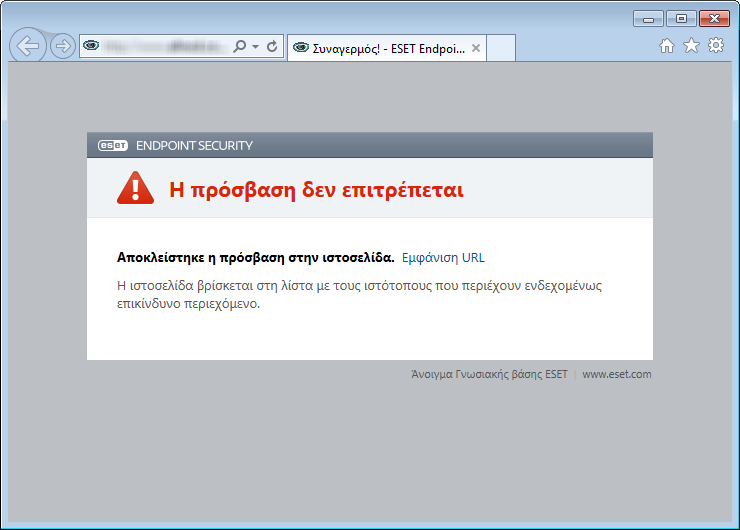
Task: Click the 'ENDPOINT SECURITY' banner title
Action: [x=194, y=145]
